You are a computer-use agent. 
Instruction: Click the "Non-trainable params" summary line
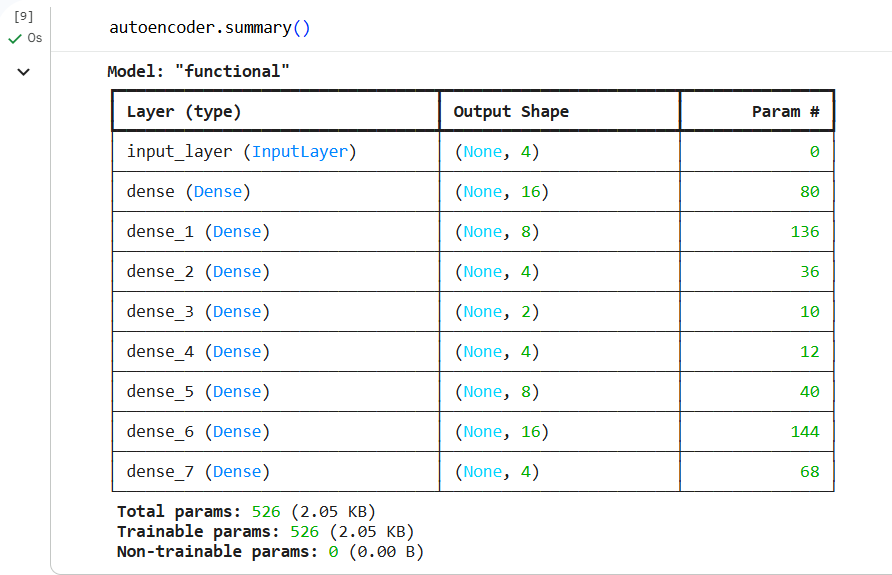[270, 551]
